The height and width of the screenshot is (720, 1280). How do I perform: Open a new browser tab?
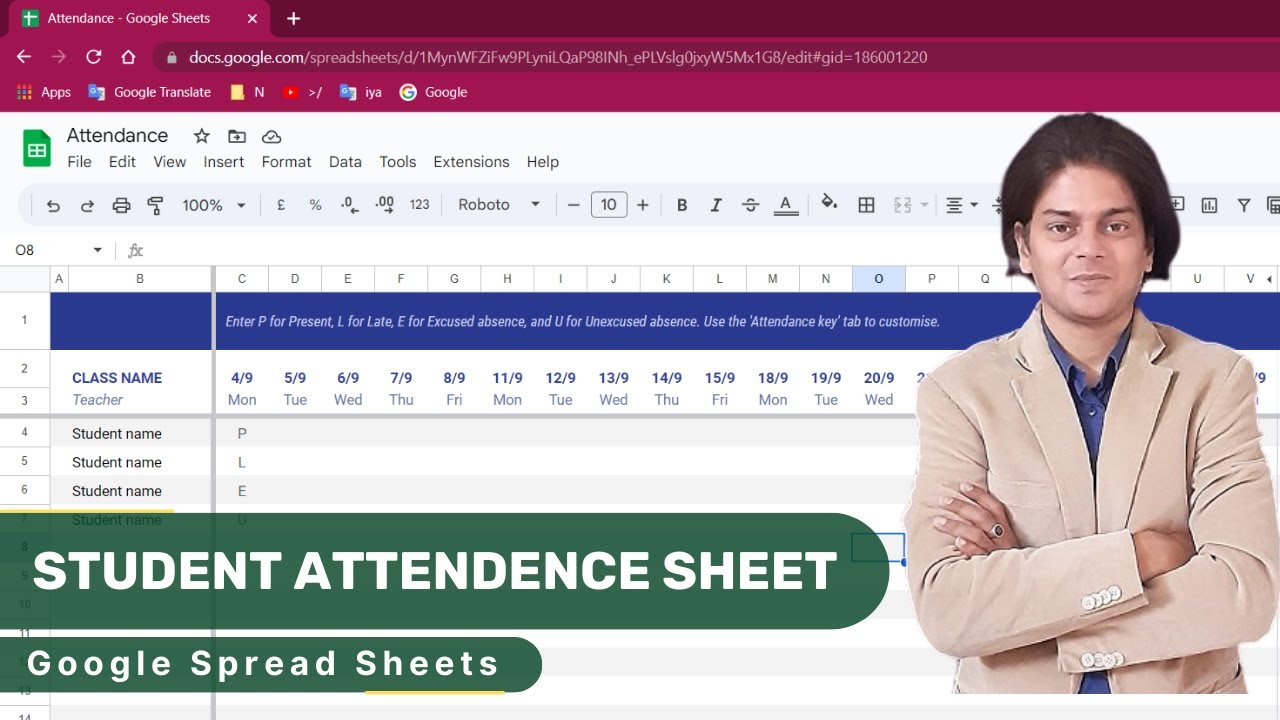coord(293,18)
